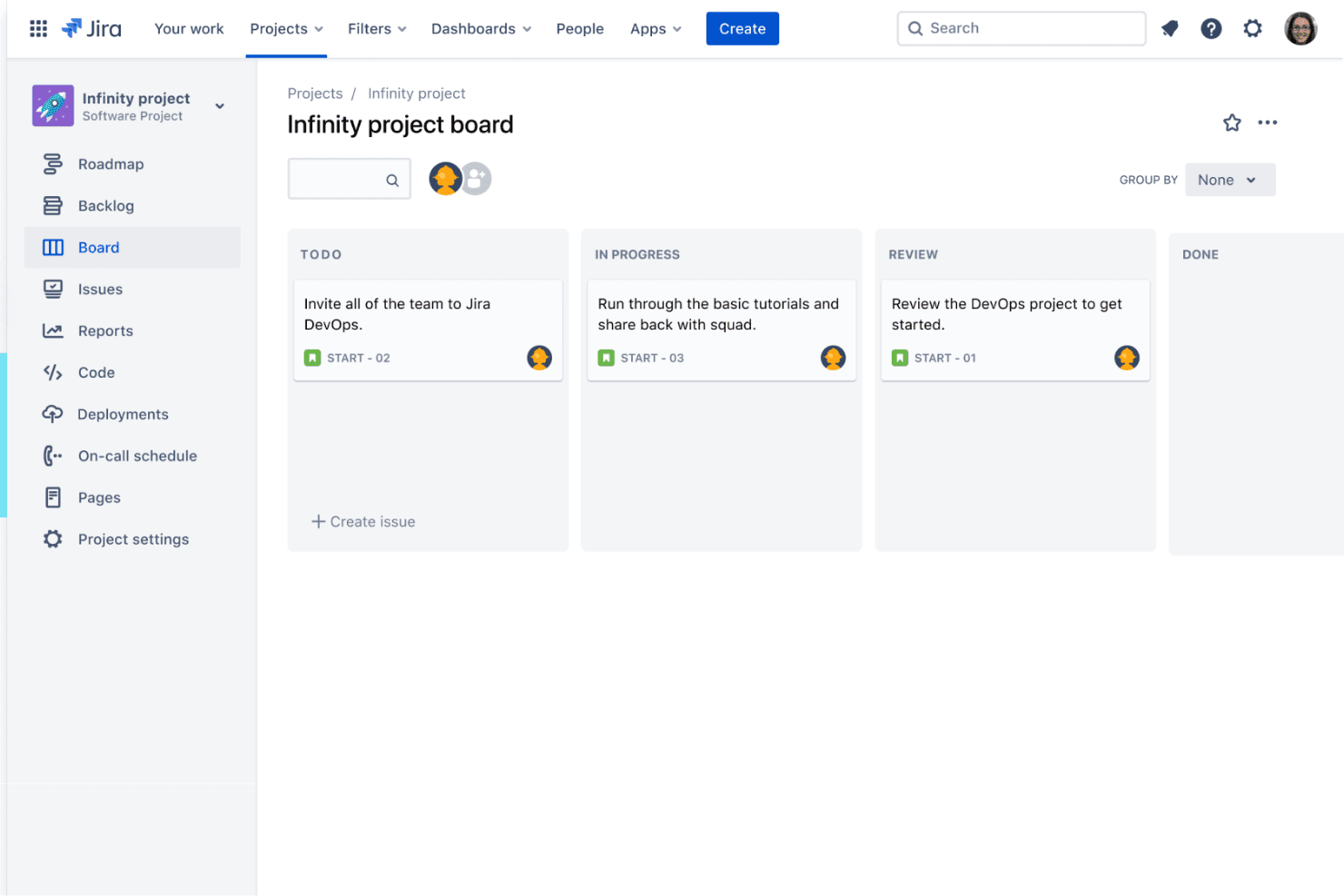Select Reports in the sidebar
Image resolution: width=1344 pixels, height=896 pixels.
tap(133, 331)
